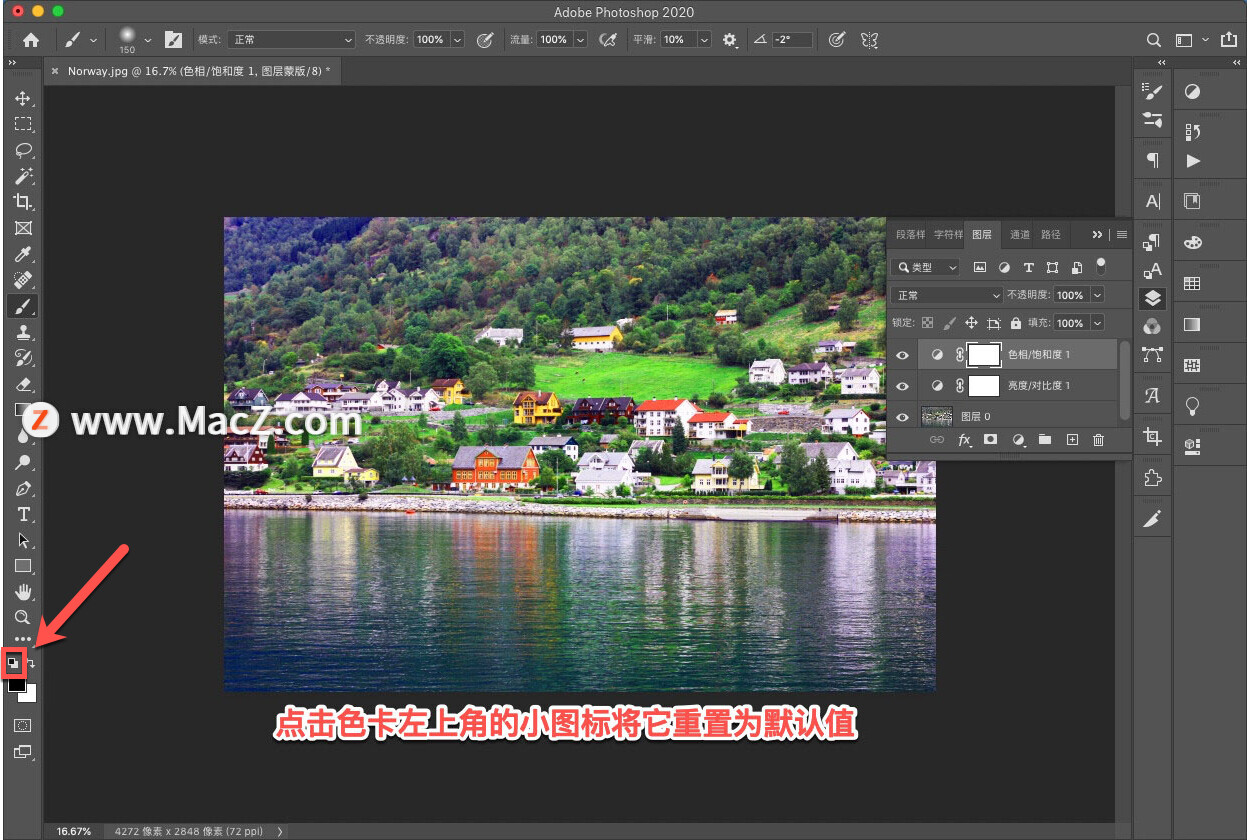Select the Hand tool

[x=22, y=592]
